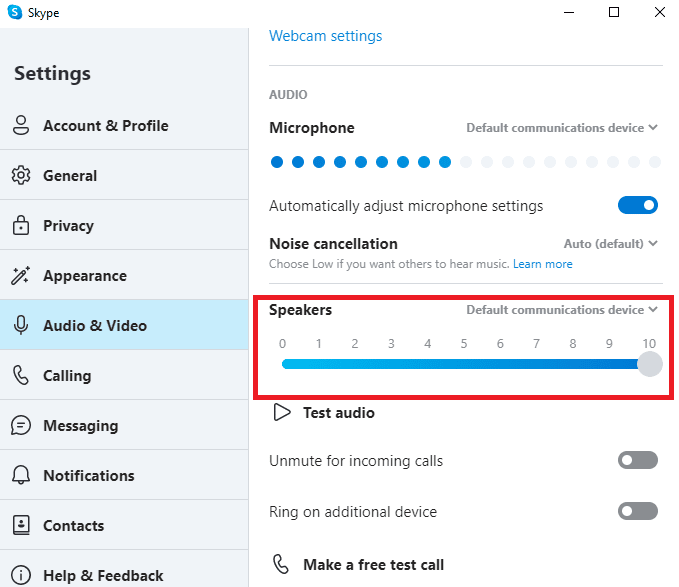Enable Unmute for incoming calls toggle
Image resolution: width=679 pixels, height=587 pixels.
[x=638, y=460]
